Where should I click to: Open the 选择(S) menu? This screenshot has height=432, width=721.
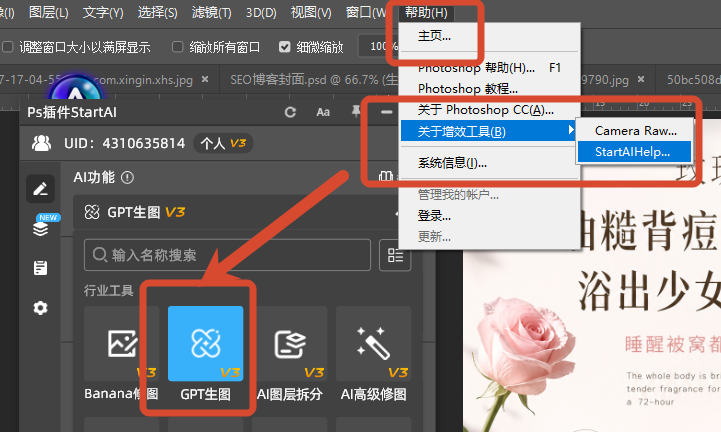click(157, 12)
